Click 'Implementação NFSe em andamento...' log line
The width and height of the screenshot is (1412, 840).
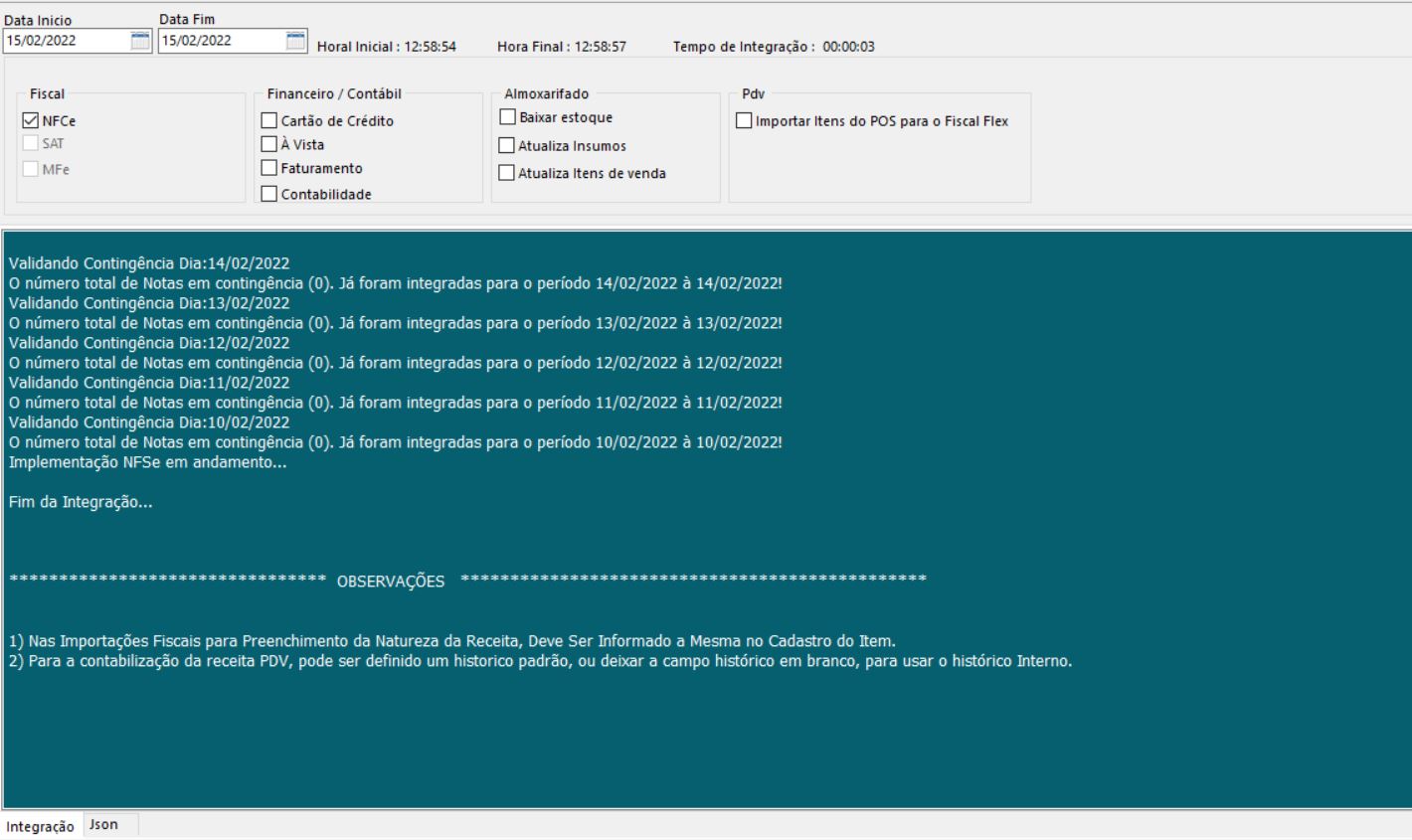147,462
